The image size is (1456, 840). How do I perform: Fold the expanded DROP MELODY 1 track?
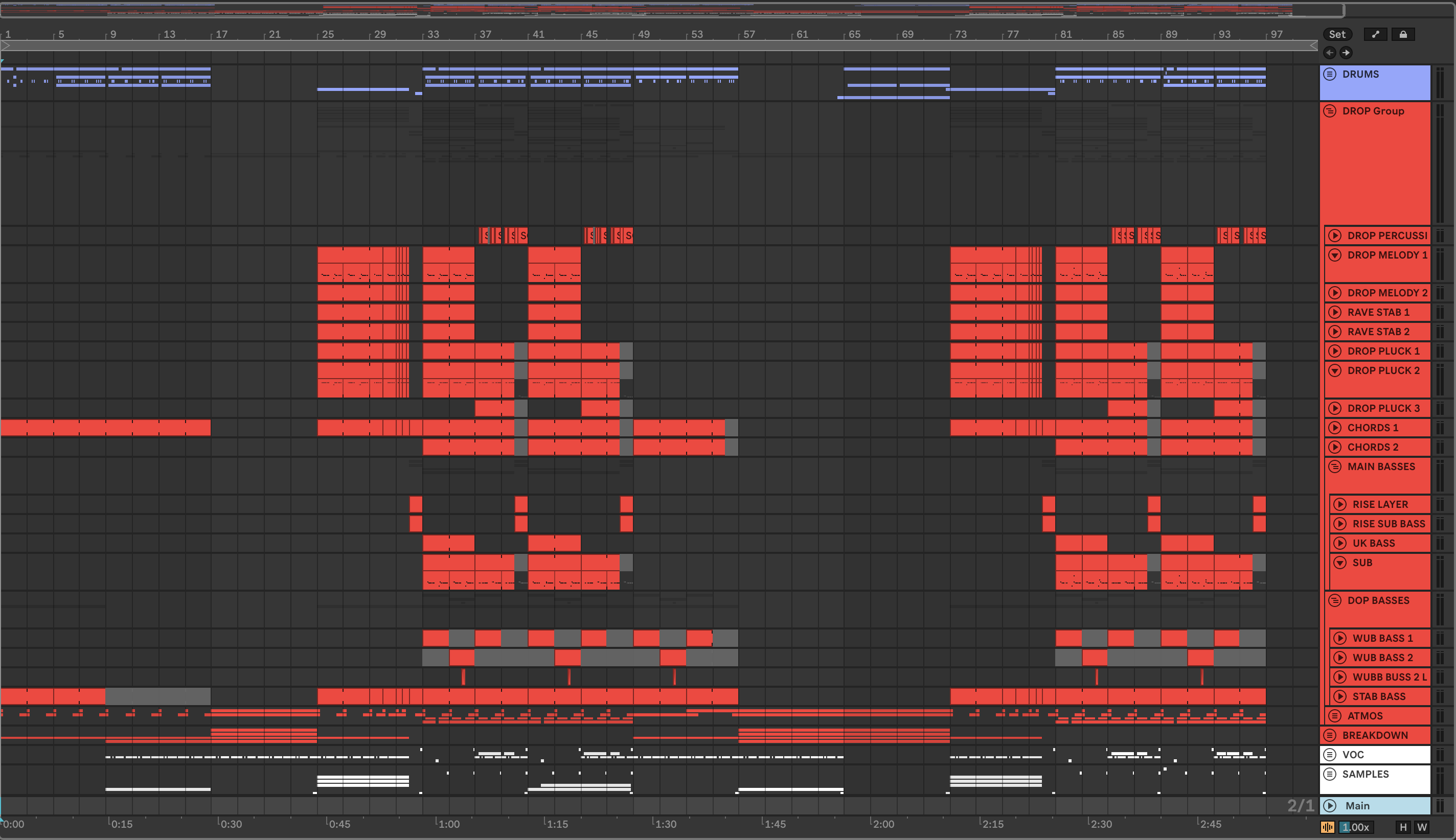(x=1335, y=255)
